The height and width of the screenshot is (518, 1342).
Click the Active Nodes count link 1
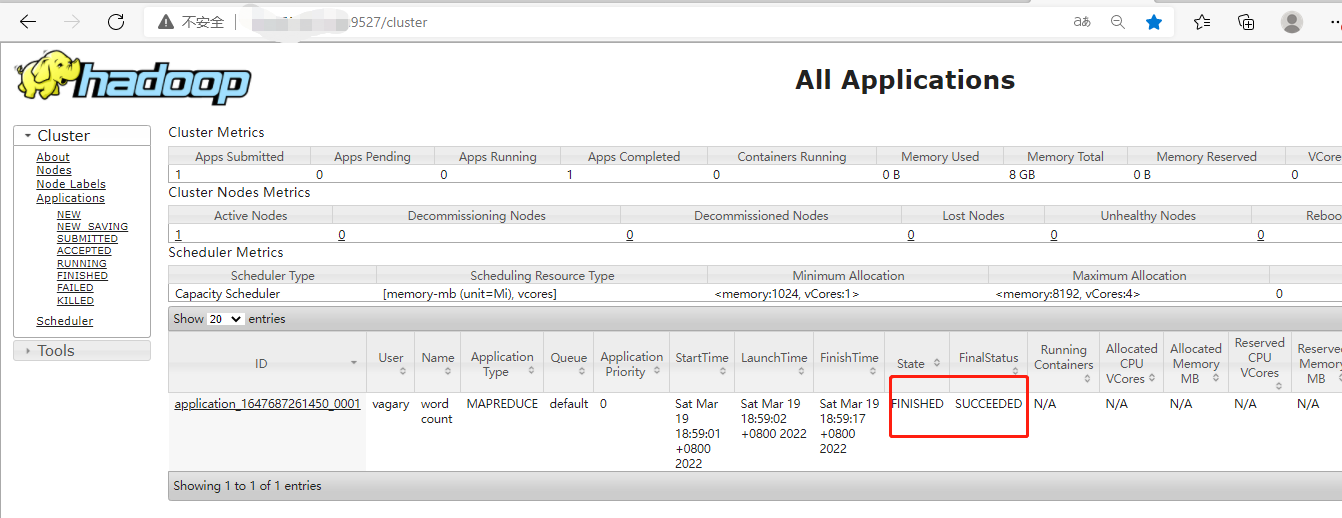coord(178,235)
